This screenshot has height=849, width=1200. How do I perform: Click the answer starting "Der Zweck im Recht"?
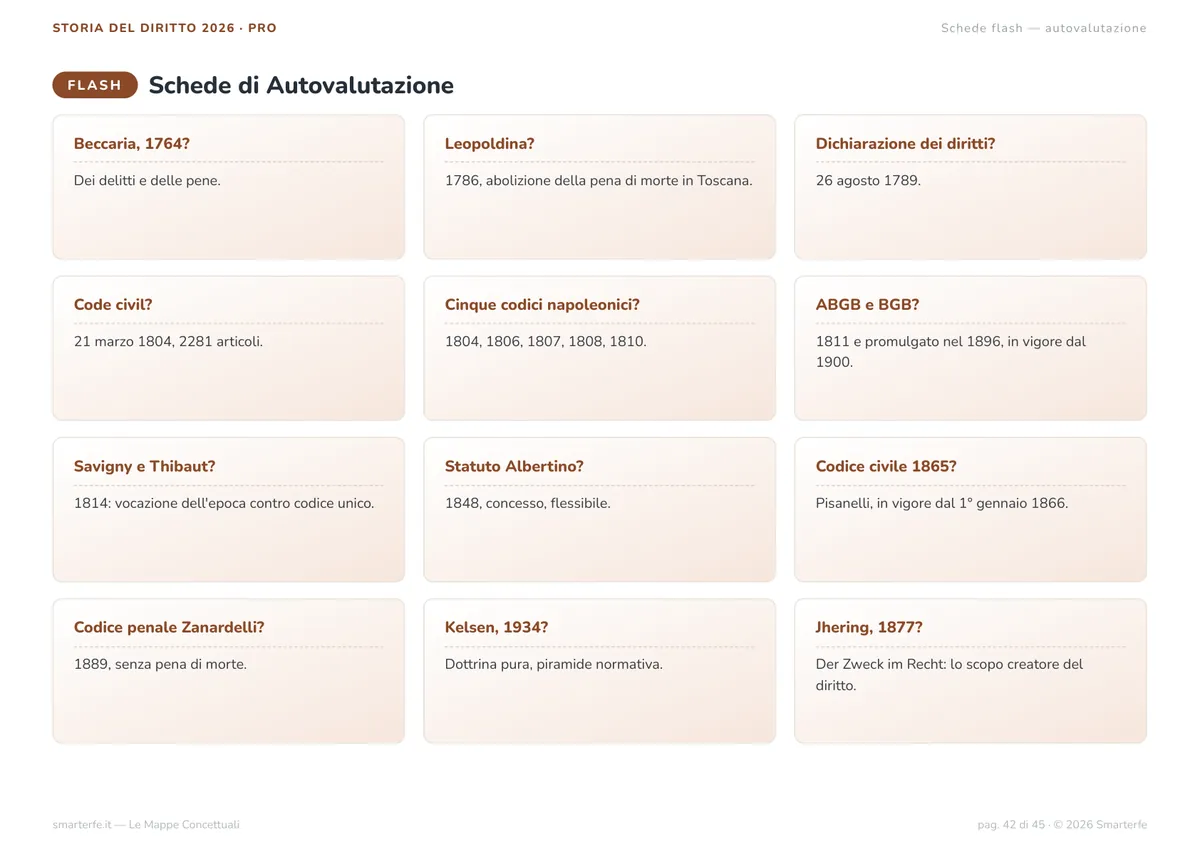(950, 675)
